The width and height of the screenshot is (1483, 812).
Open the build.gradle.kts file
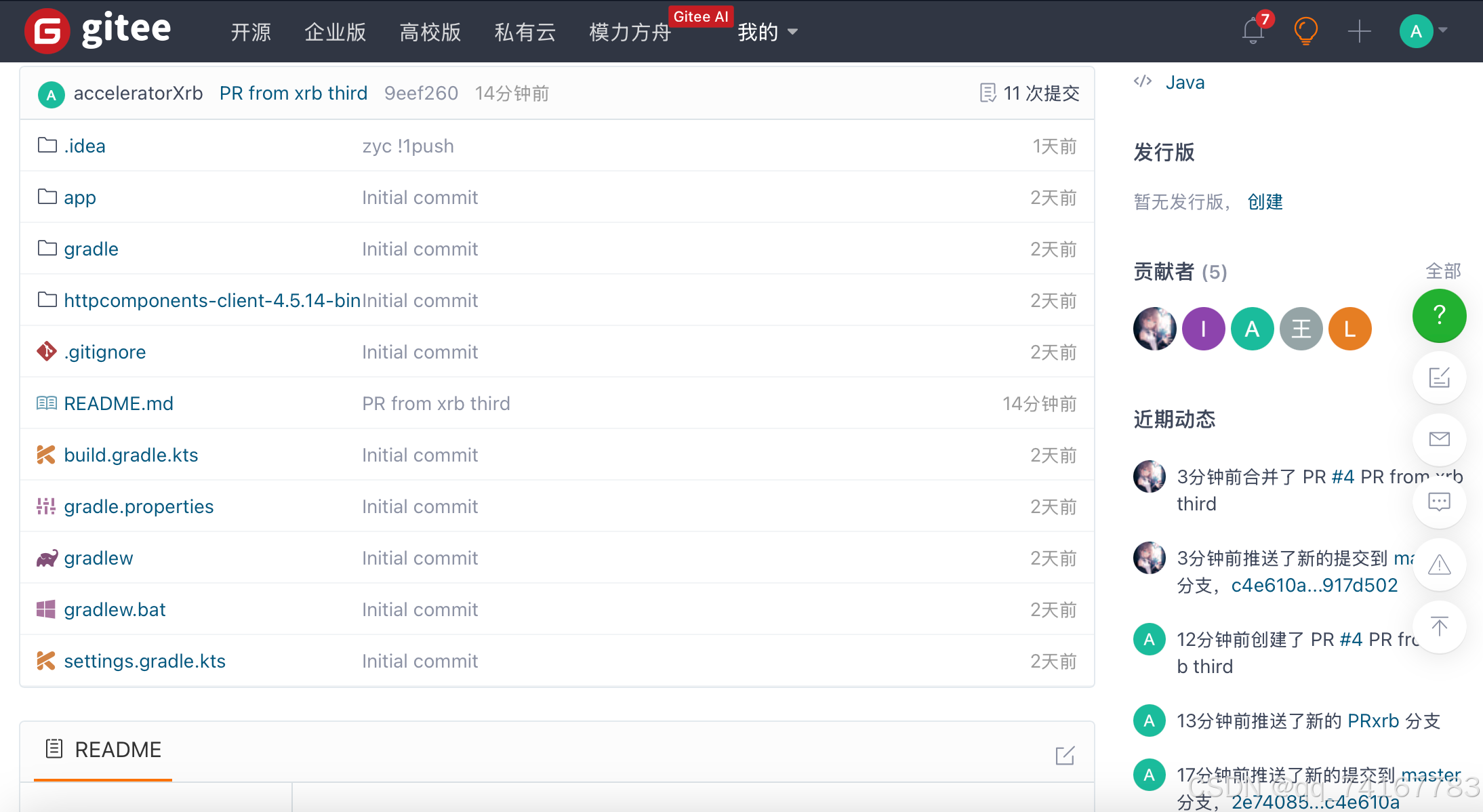pyautogui.click(x=131, y=455)
